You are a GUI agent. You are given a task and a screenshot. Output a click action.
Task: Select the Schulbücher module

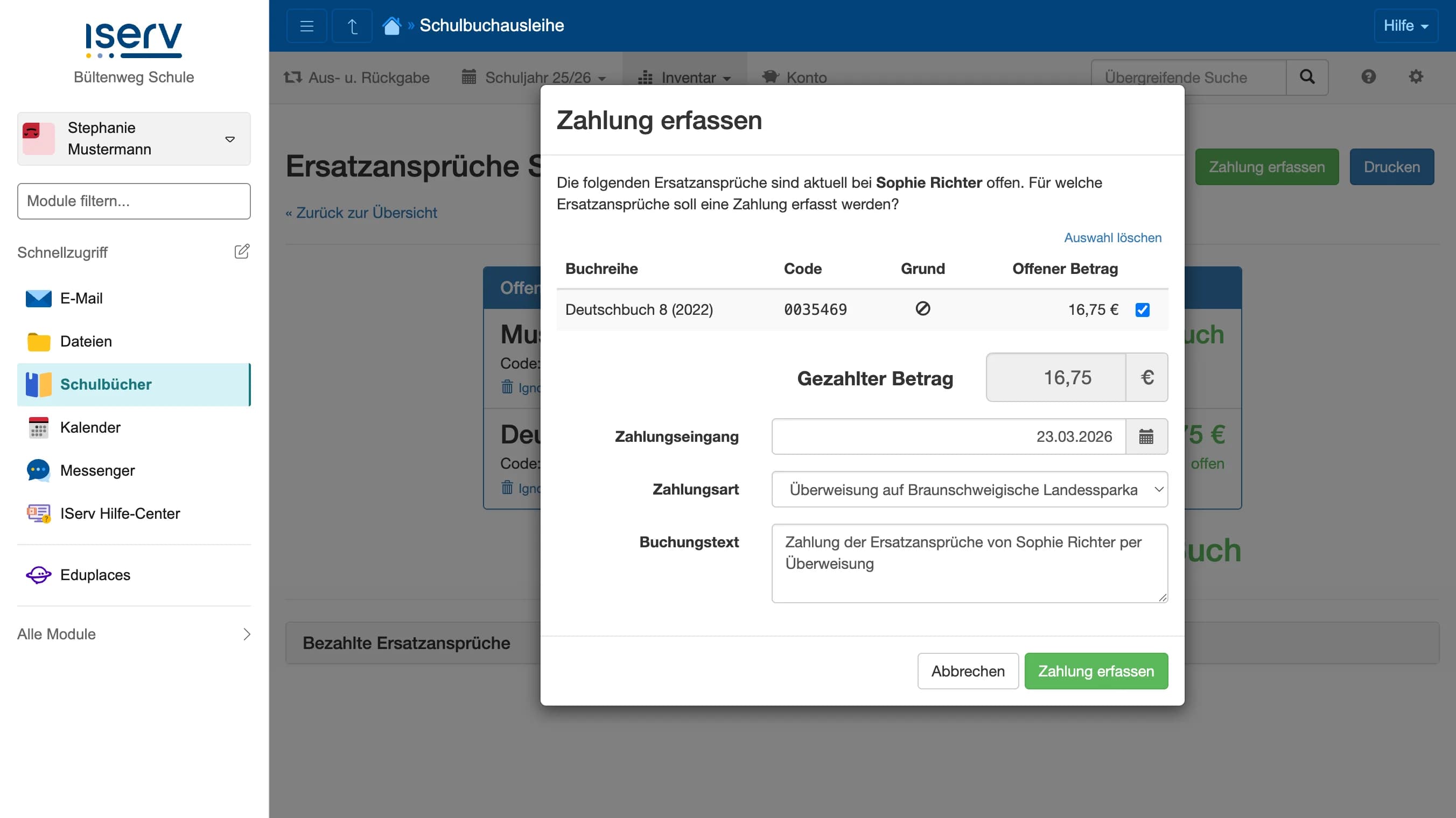[x=106, y=384]
